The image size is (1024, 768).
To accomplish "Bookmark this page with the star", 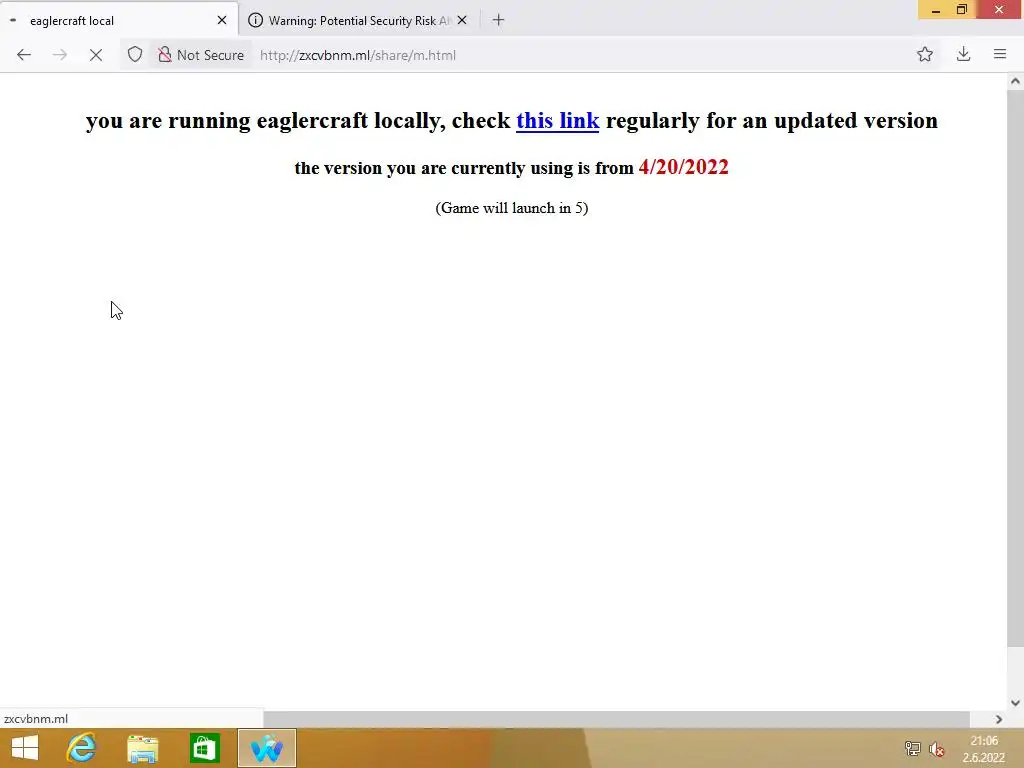I will [x=925, y=55].
